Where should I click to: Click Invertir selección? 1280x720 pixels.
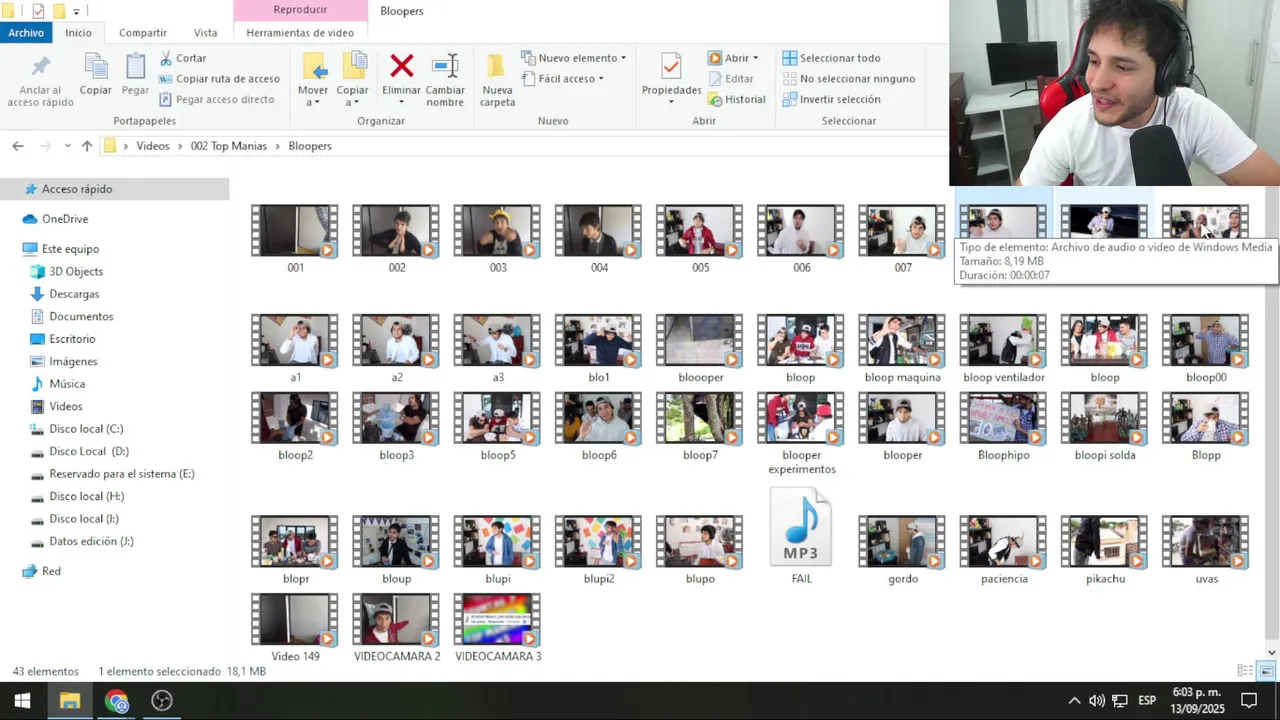[831, 99]
